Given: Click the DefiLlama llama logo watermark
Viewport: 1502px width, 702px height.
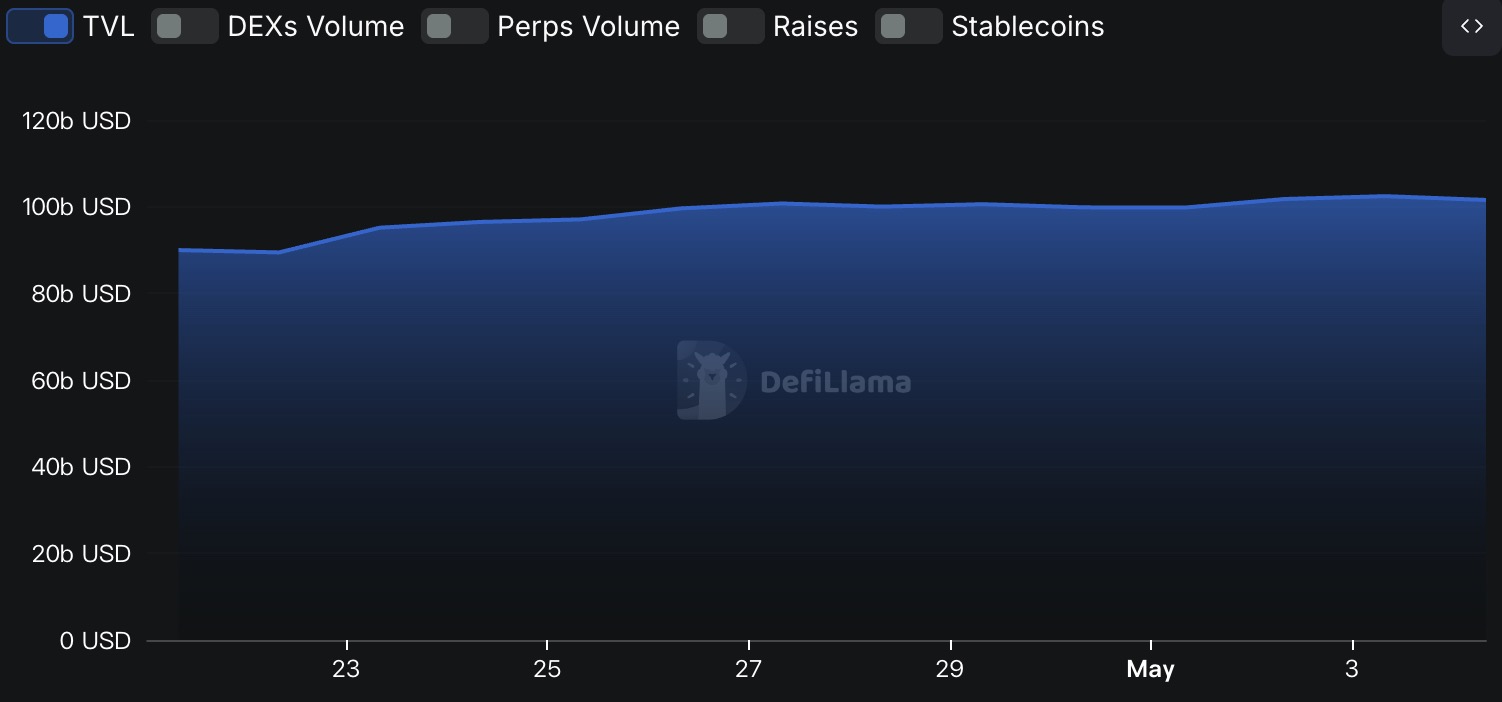Looking at the screenshot, I should [711, 380].
